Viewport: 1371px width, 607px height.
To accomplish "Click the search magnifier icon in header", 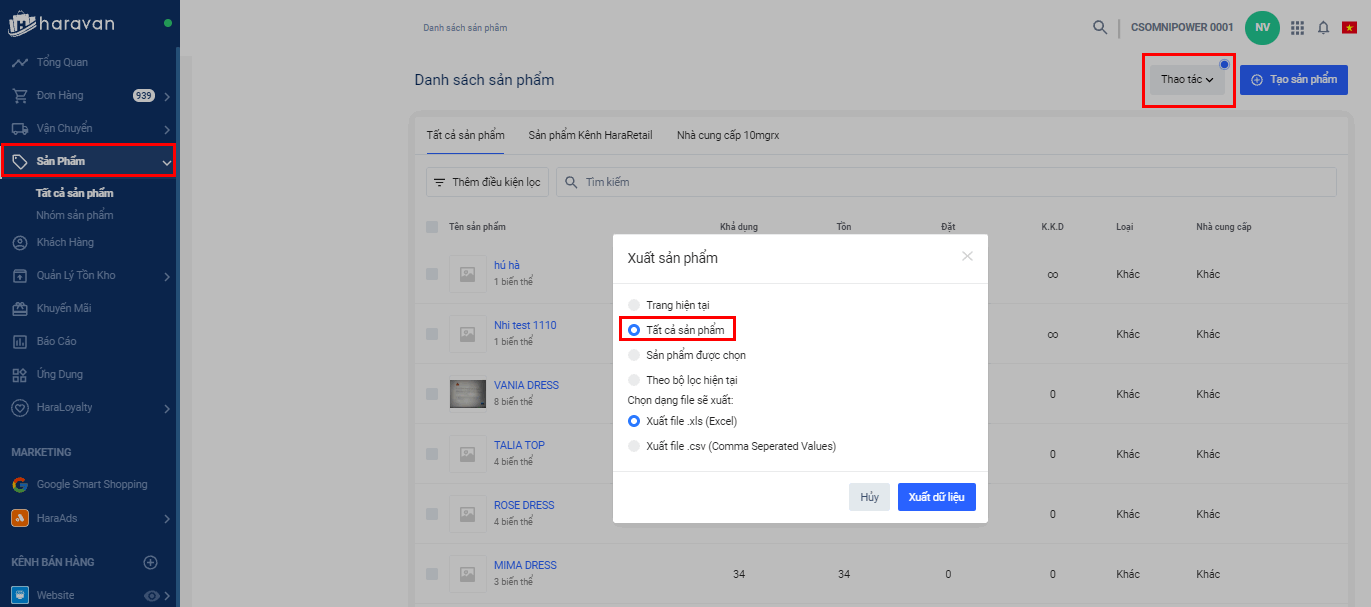I will tap(1100, 27).
